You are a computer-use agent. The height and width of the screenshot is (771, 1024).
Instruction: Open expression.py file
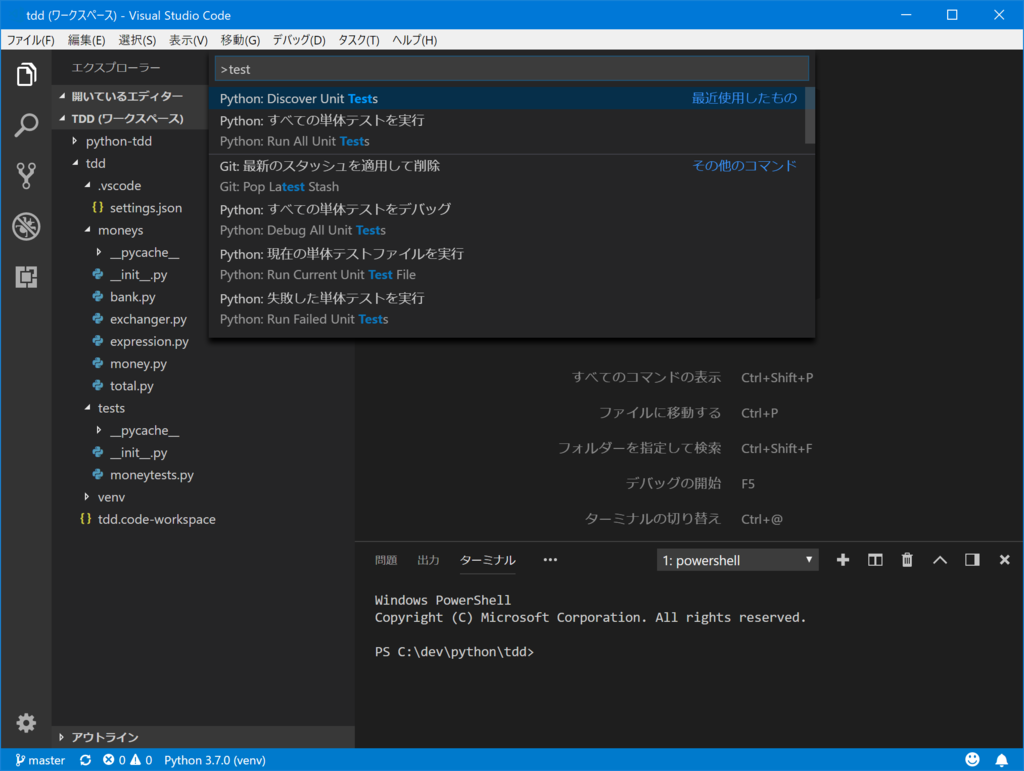click(x=149, y=341)
